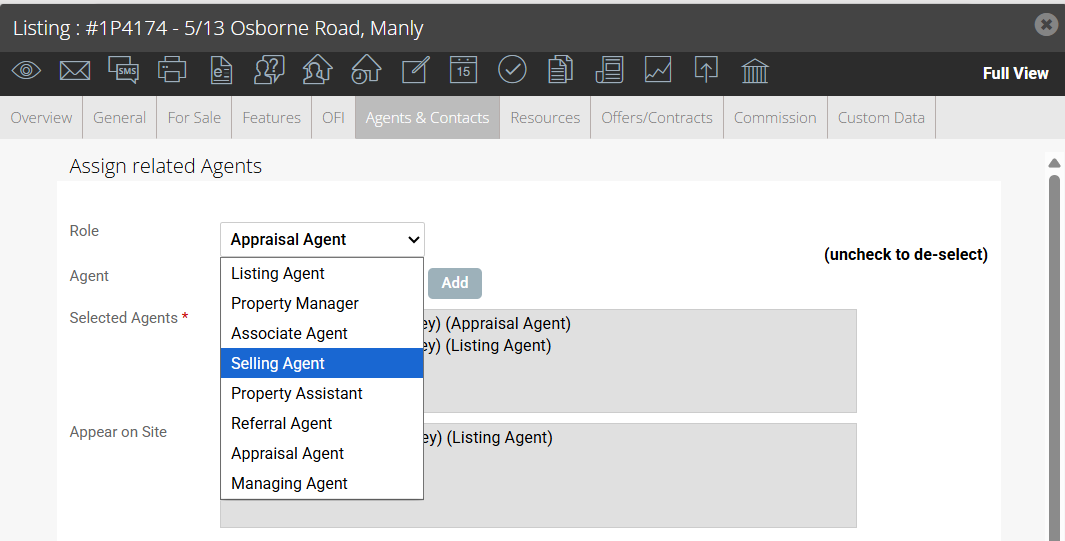Click the SMS message icon
This screenshot has width=1065, height=541.
[124, 70]
